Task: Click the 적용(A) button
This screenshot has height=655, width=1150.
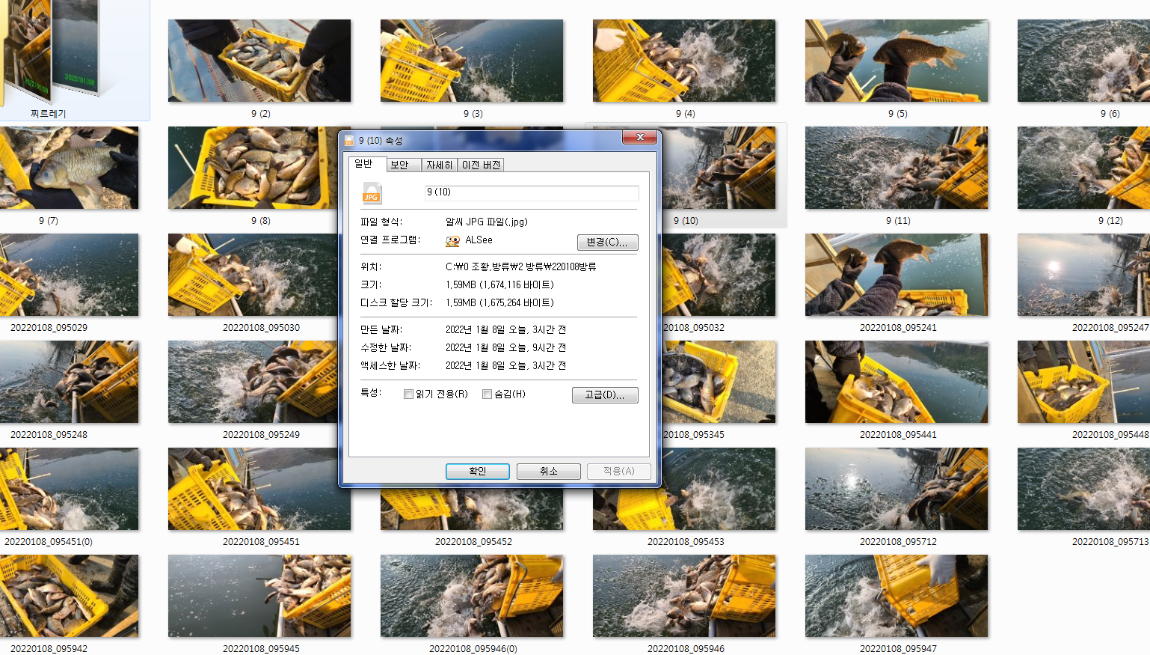Action: [619, 471]
